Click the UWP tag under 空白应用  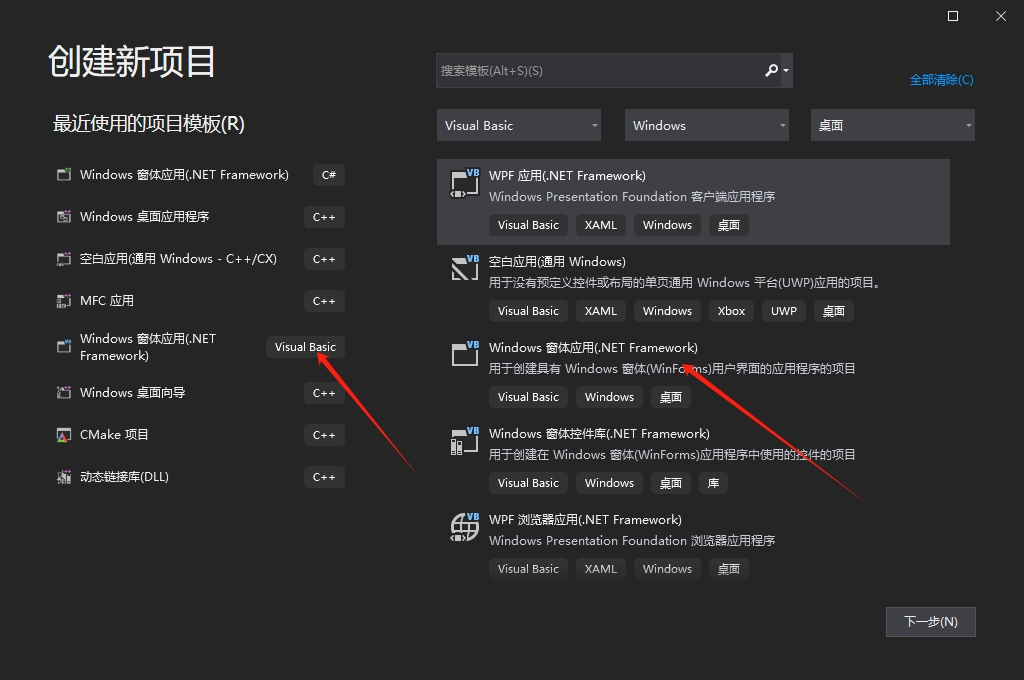784,311
